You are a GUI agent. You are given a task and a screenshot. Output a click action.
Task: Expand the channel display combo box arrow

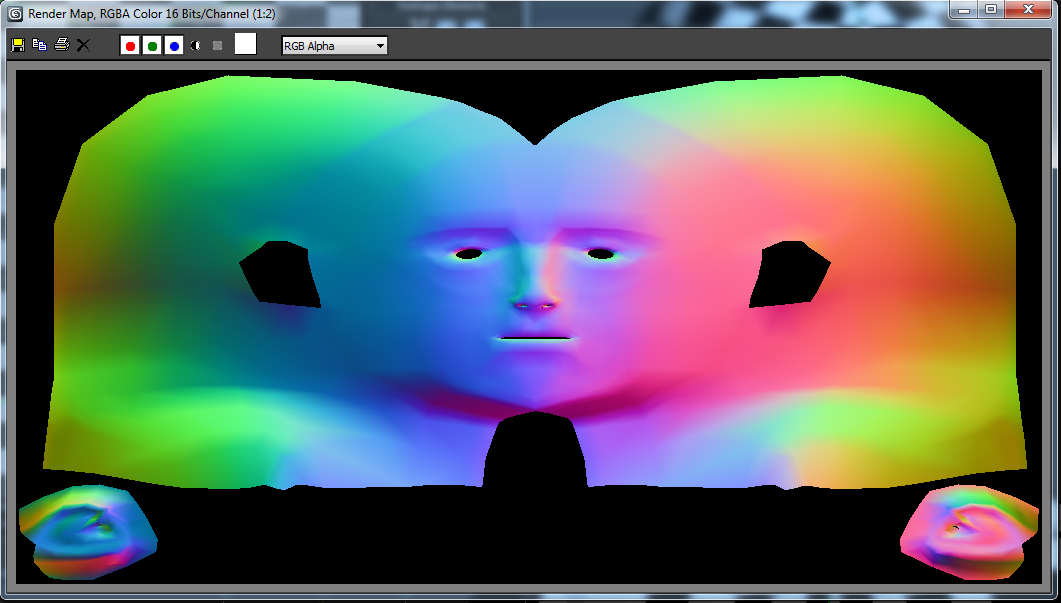[x=380, y=45]
